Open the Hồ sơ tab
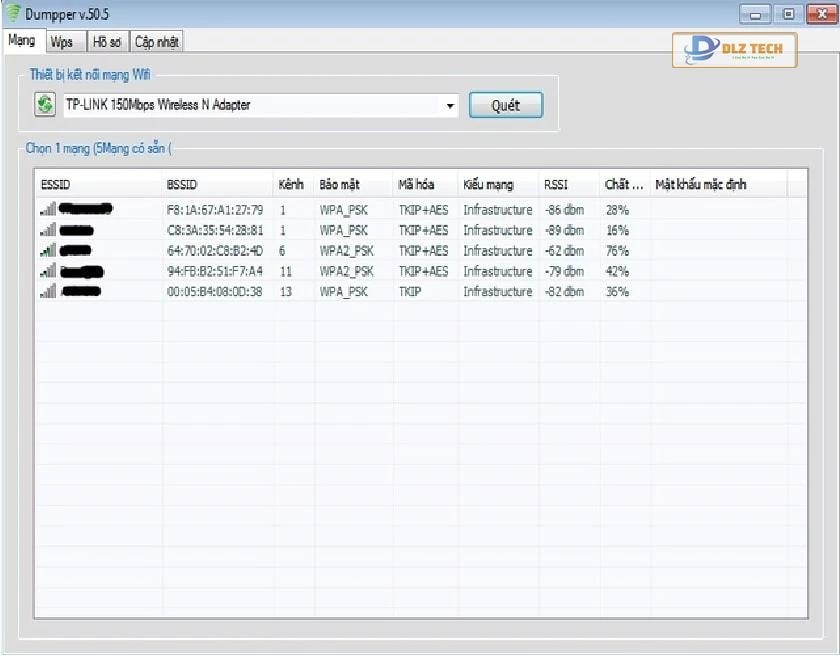Screen dimensions: 840x656 105,42
